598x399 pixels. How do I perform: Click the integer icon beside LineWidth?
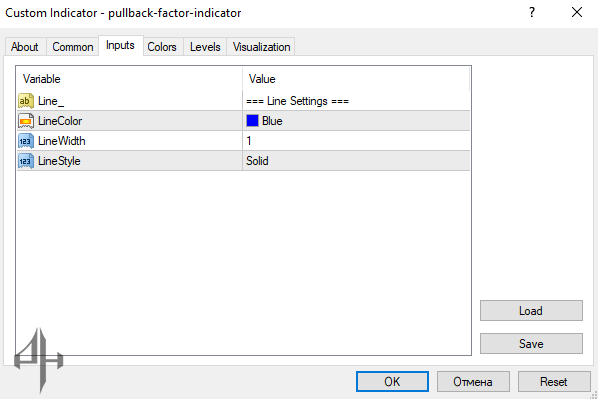click(x=26, y=141)
